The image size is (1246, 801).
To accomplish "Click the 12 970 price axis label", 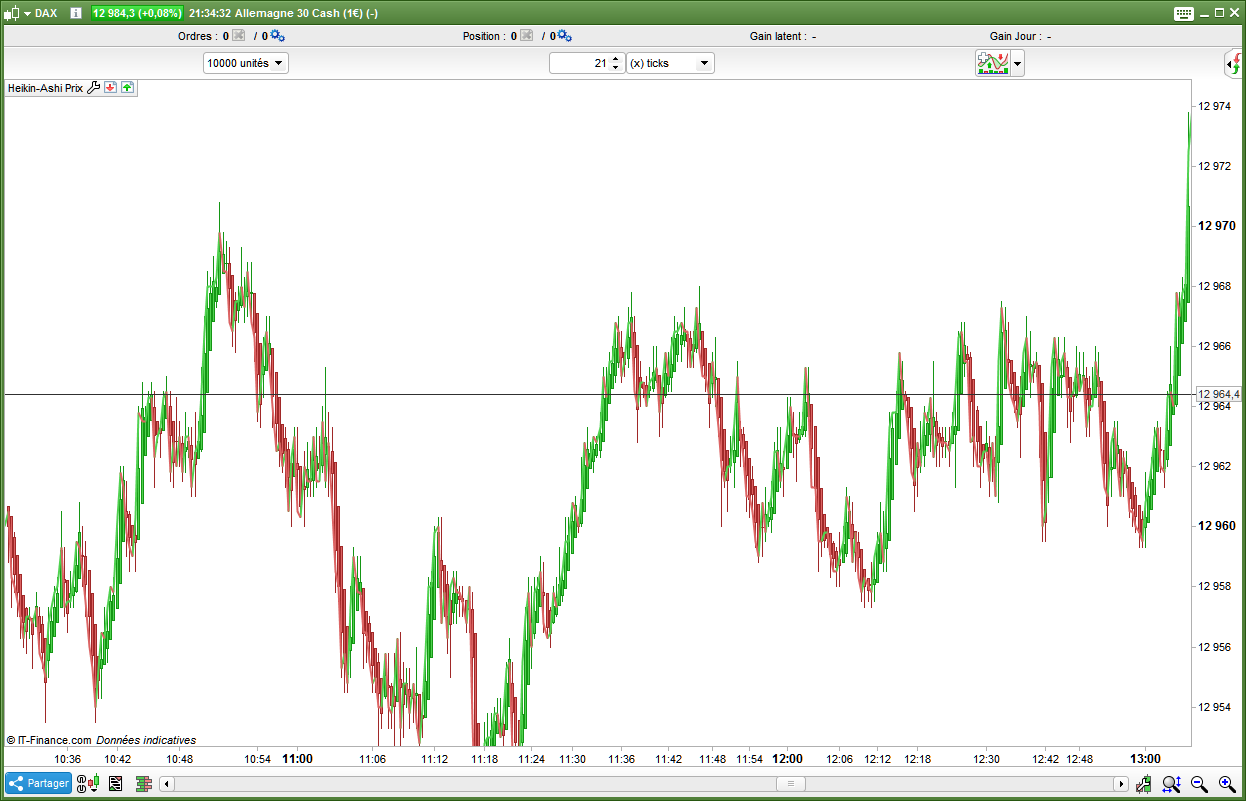I will pyautogui.click(x=1216, y=226).
